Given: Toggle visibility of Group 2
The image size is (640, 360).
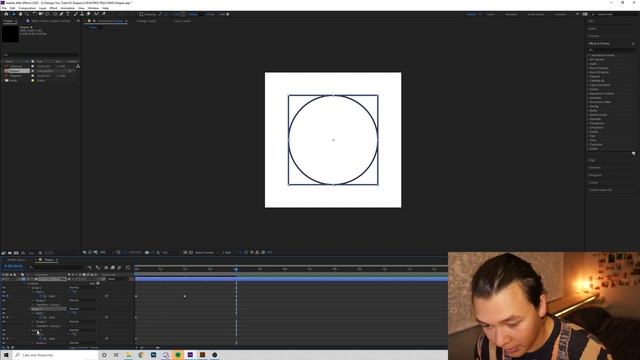Looking at the screenshot, I should pyautogui.click(x=4, y=309).
